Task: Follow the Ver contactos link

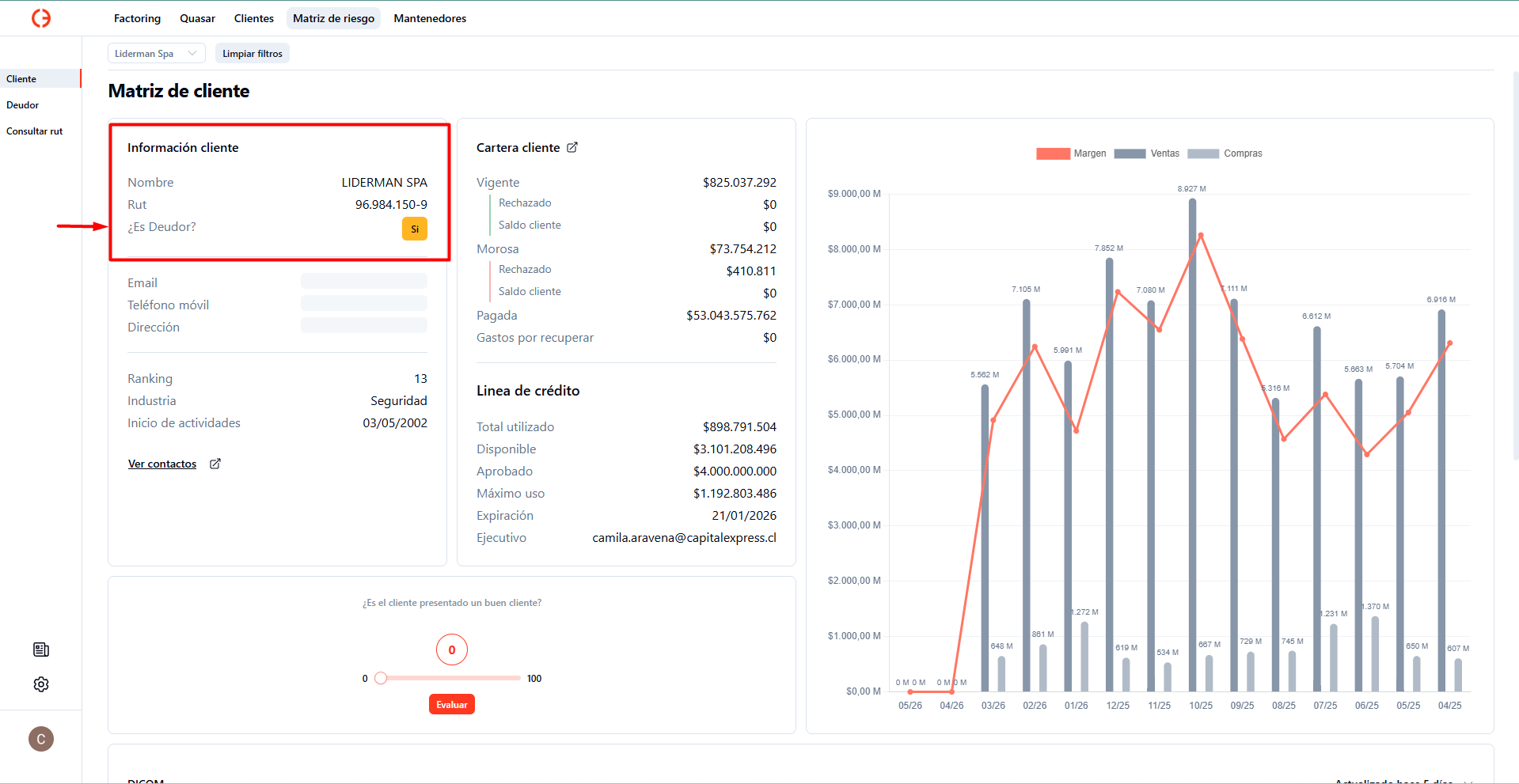Action: [162, 464]
